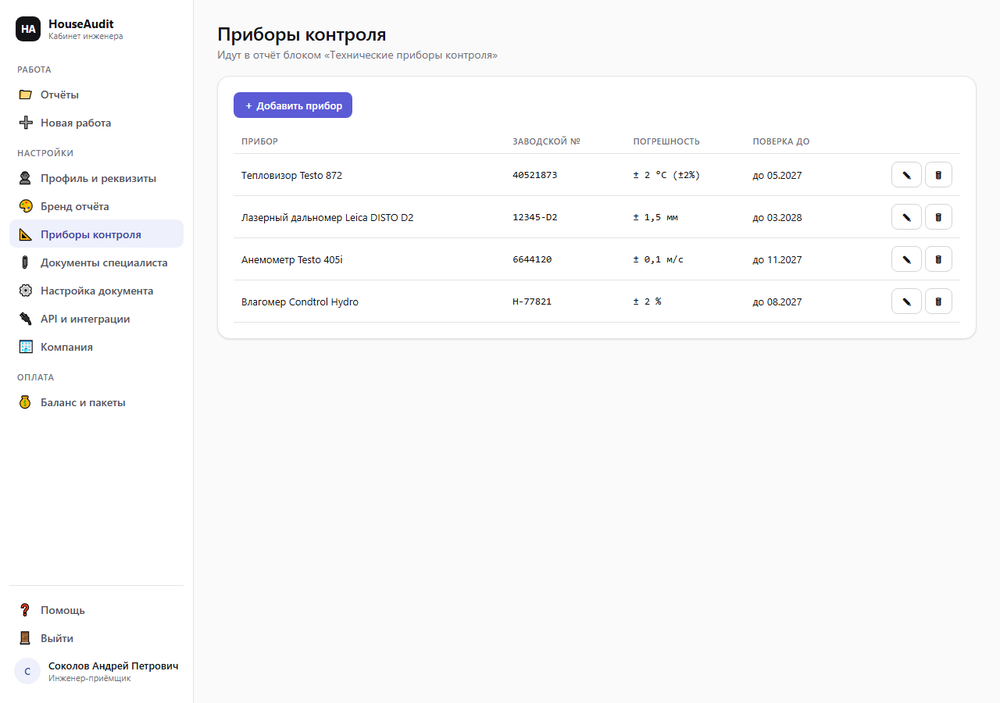Click the Документы специалиста clip icon
The width and height of the screenshot is (1000, 703).
(x=26, y=262)
